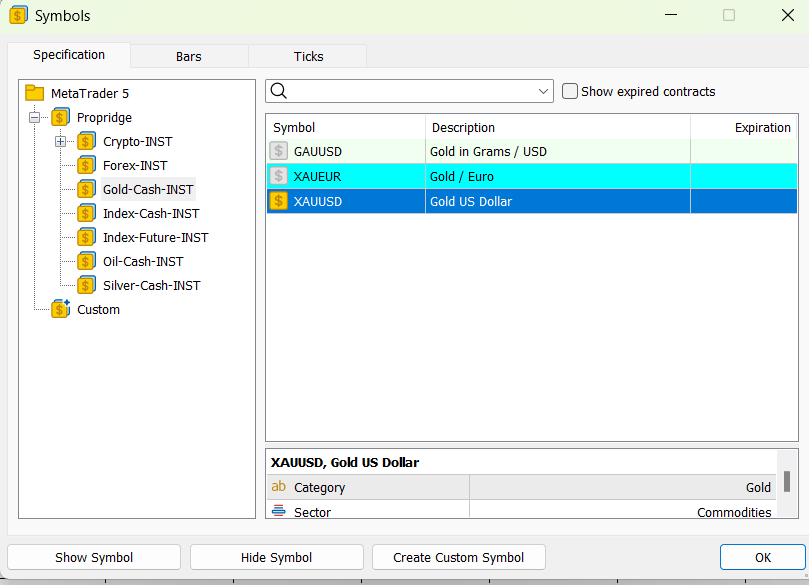Screen dimensions: 809x585
Task: Click the 'ab' icon beside Category
Action: [279, 486]
